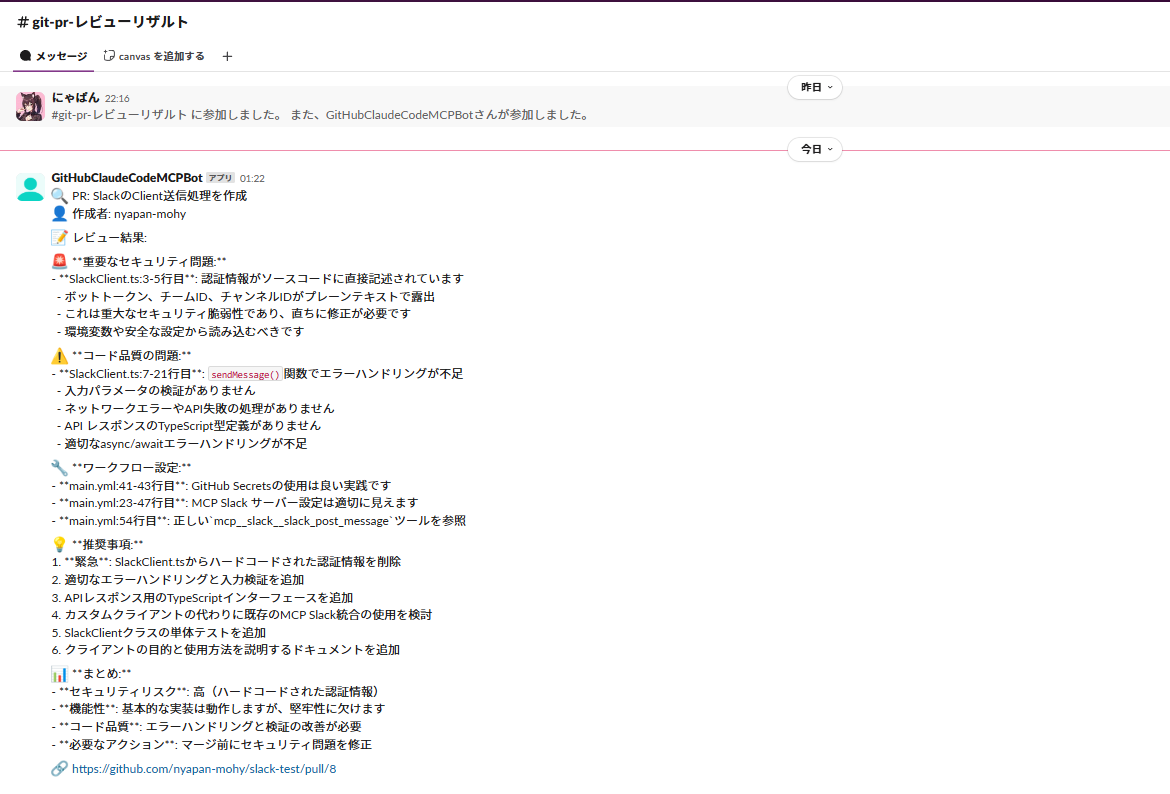
Task: Open the メッセージ tab
Action: click(x=54, y=56)
